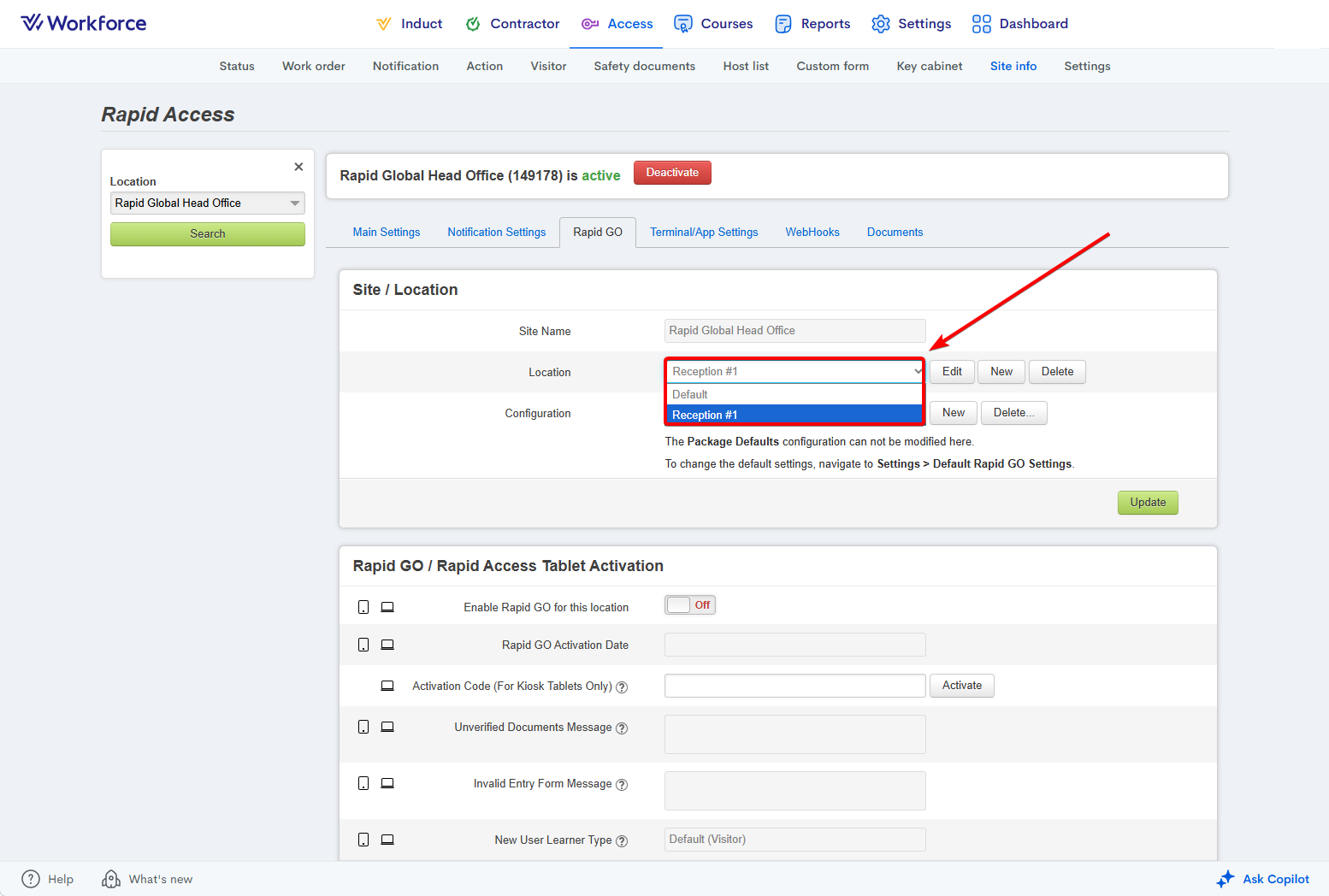This screenshot has height=896, width=1329.
Task: Click laptop icon in New User Learner Type row
Action: tap(387, 840)
